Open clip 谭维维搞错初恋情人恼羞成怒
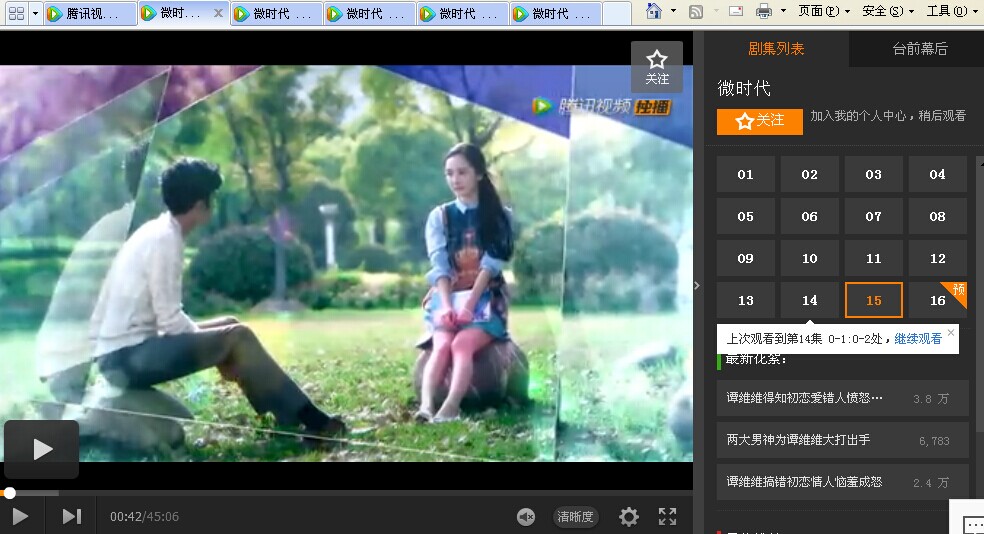Viewport: 984px width, 534px height. coord(843,482)
